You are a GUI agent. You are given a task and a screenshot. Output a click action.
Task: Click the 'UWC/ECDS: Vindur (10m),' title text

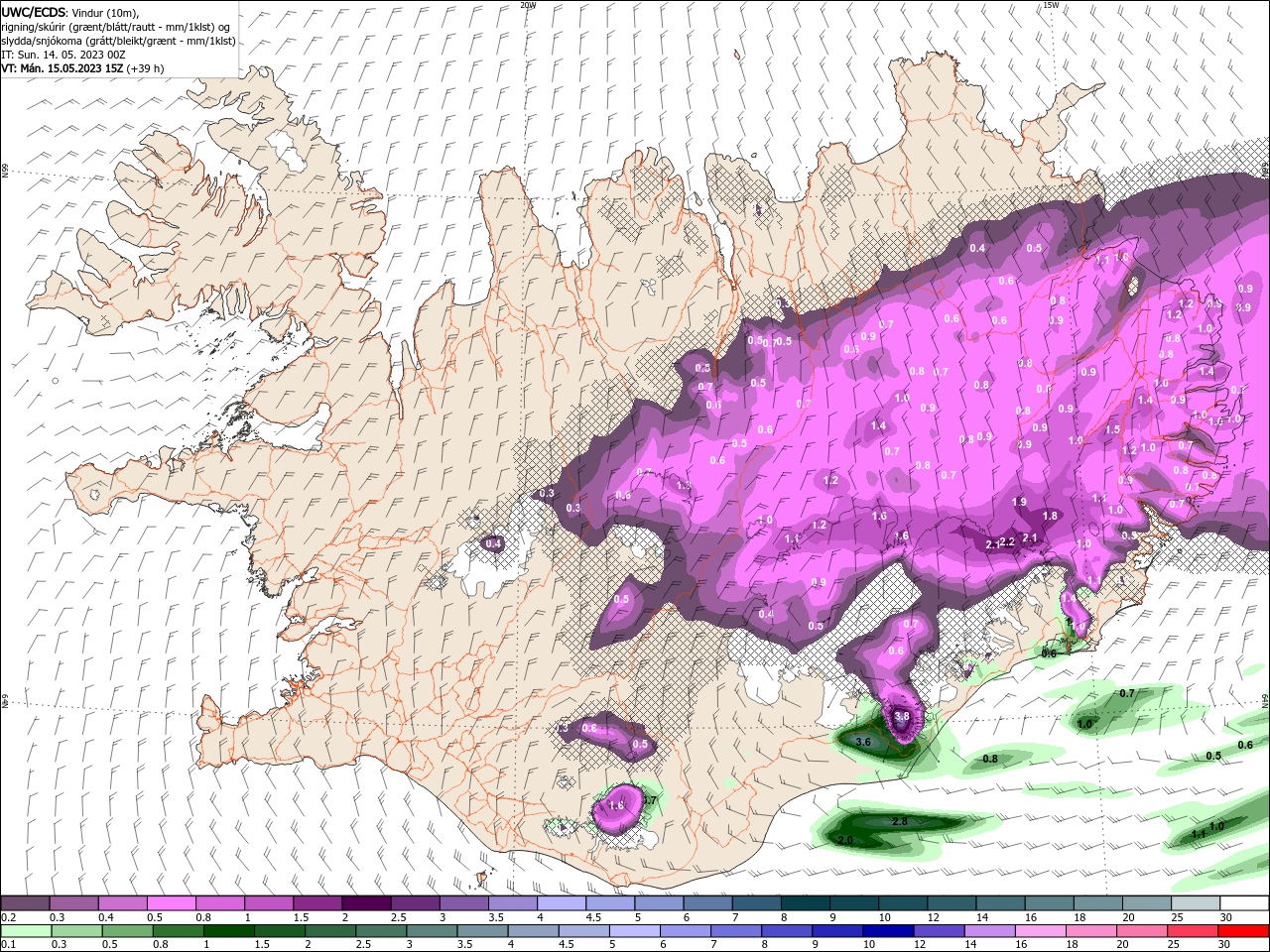[69, 12]
